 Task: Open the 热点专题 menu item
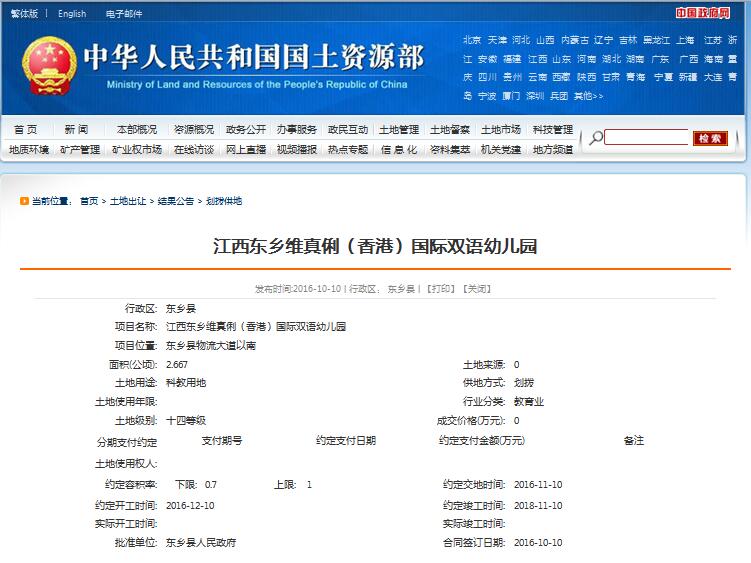(348, 149)
